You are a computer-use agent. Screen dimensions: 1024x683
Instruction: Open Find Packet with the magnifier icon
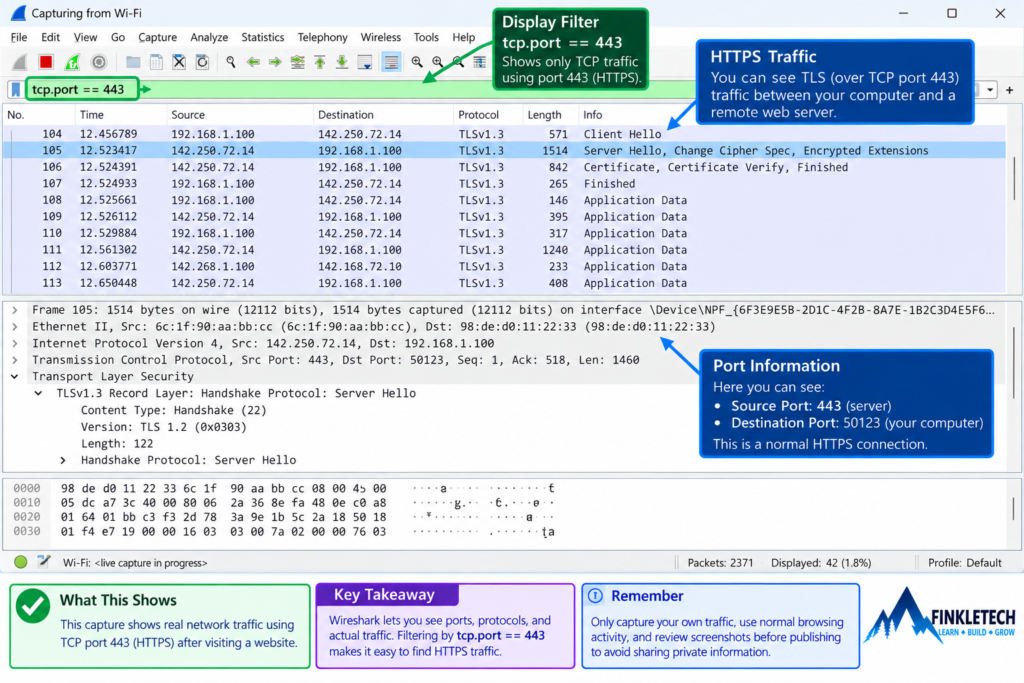point(231,62)
